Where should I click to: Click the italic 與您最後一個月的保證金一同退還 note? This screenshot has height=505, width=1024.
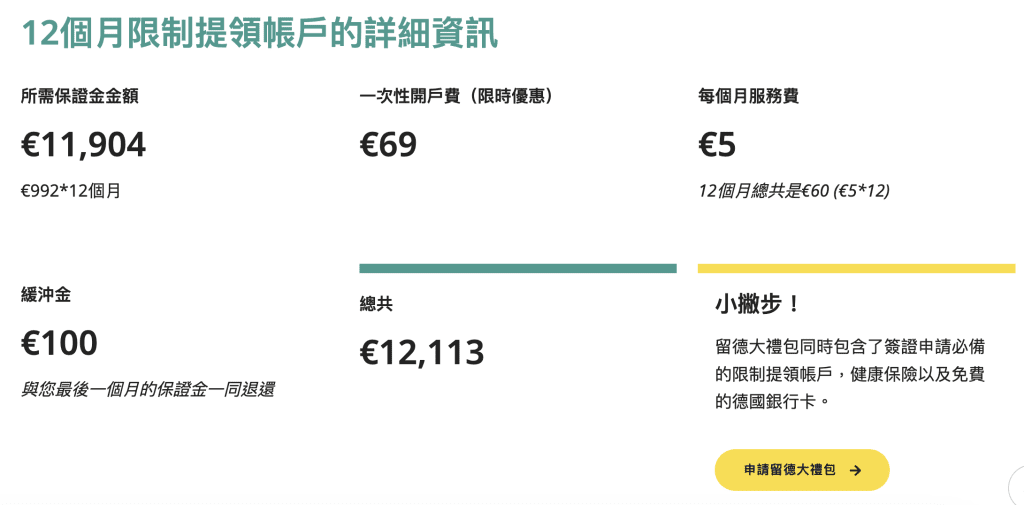tap(147, 389)
